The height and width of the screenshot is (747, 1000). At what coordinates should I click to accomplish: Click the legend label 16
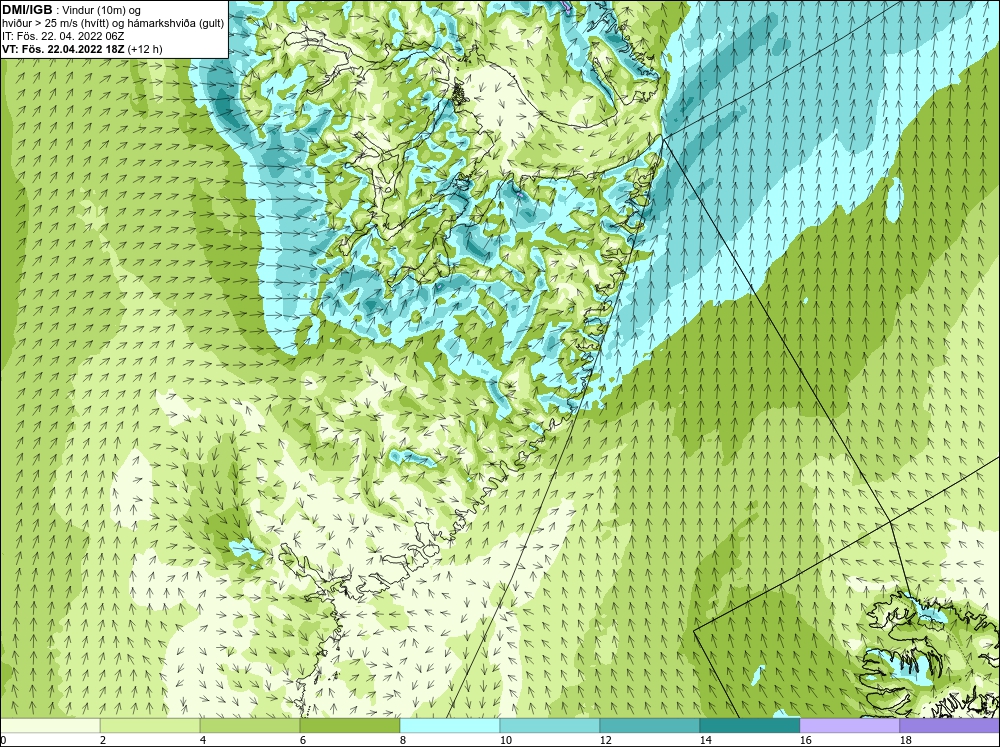point(805,740)
